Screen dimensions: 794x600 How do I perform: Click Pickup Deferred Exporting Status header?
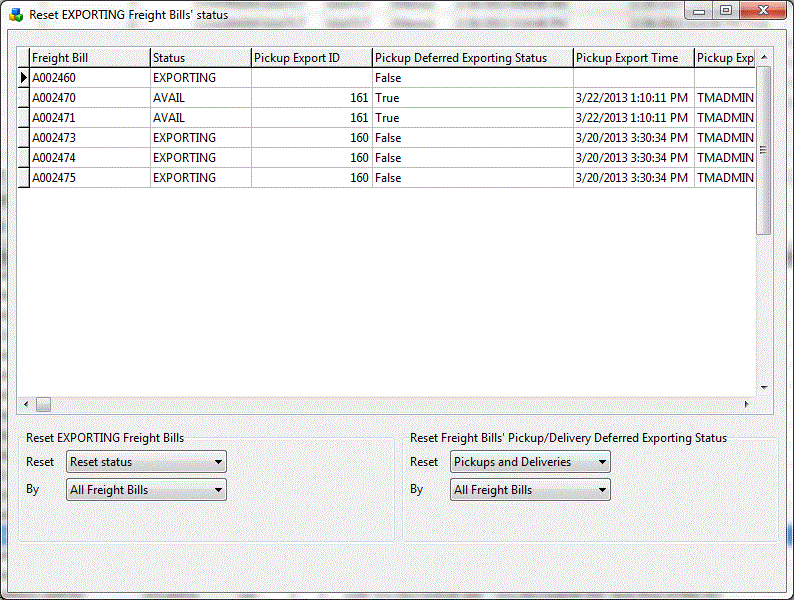[472, 58]
